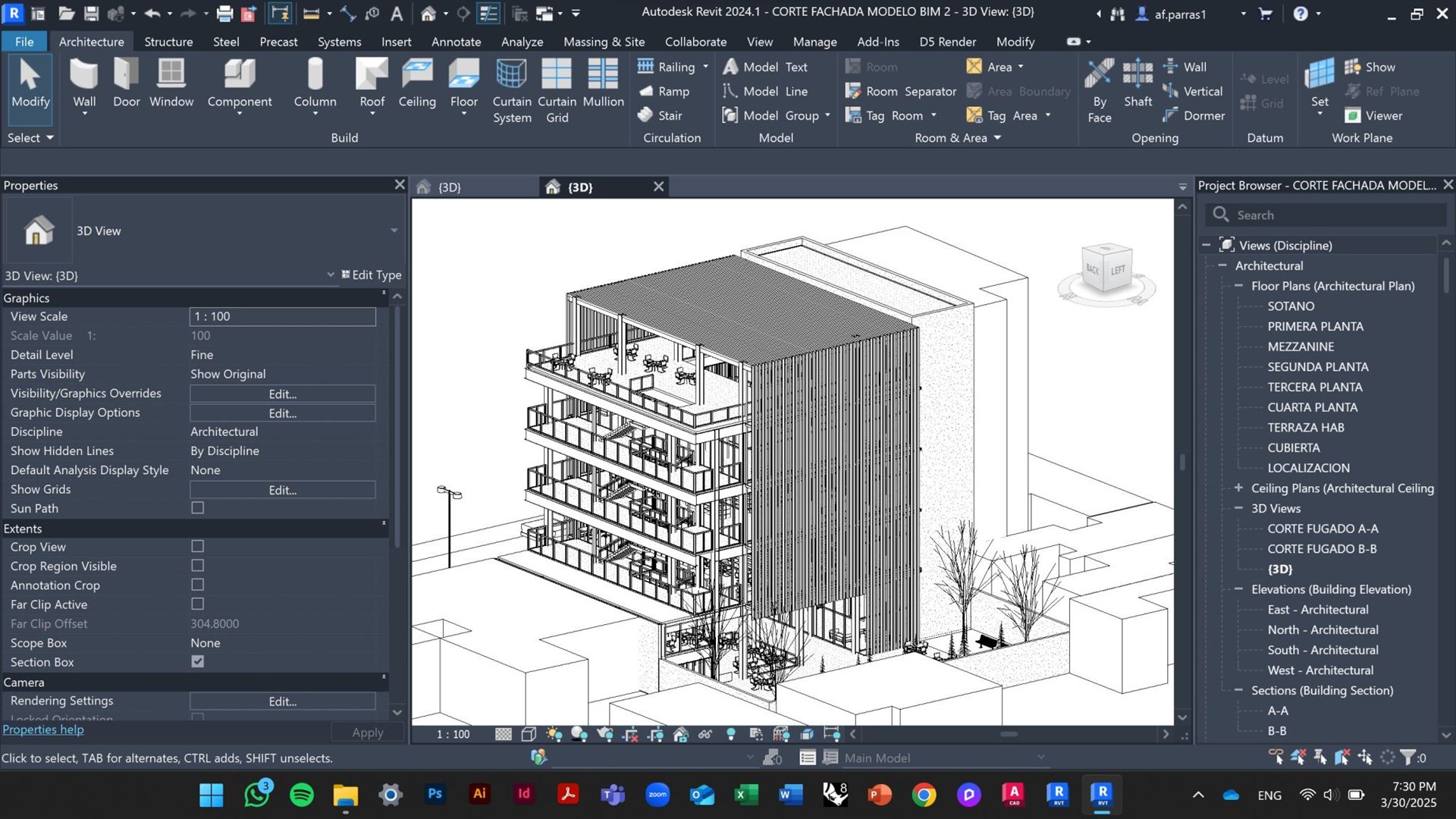Viewport: 1456px width, 819px height.
Task: Click Edit for Rendering Settings
Action: (x=282, y=701)
